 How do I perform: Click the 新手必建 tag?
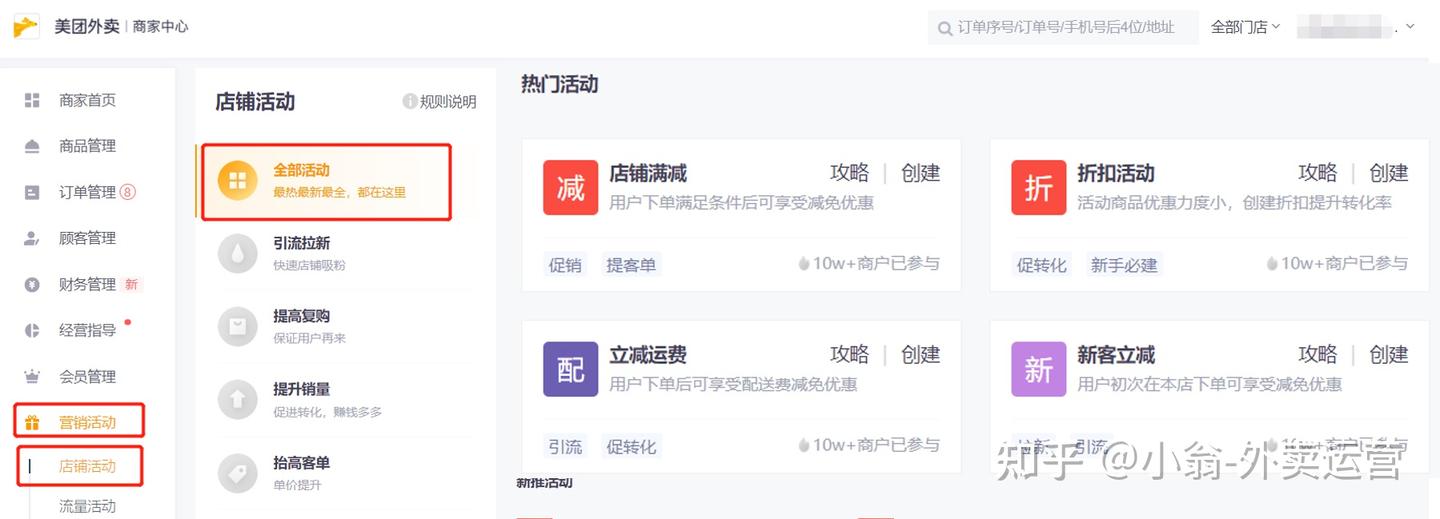1124,265
